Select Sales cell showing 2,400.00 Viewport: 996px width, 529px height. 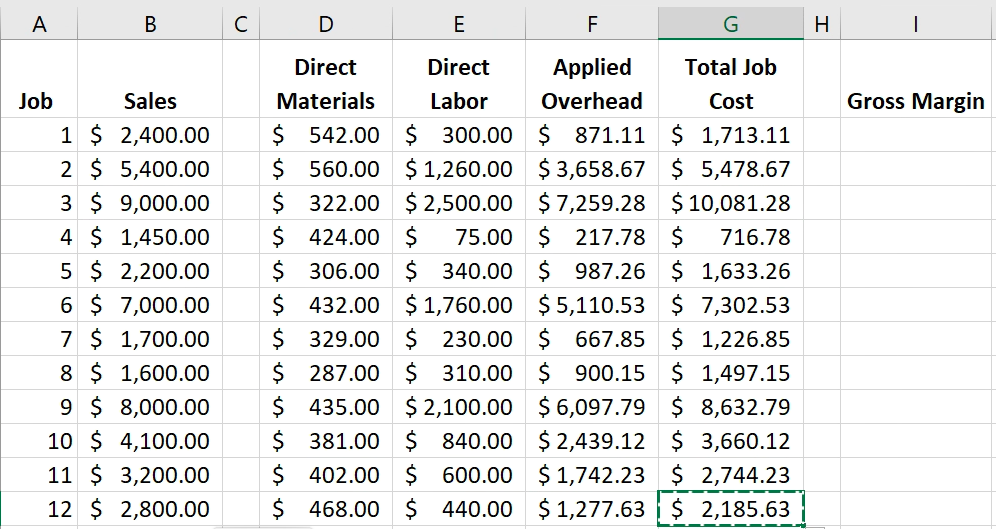[x=150, y=135]
